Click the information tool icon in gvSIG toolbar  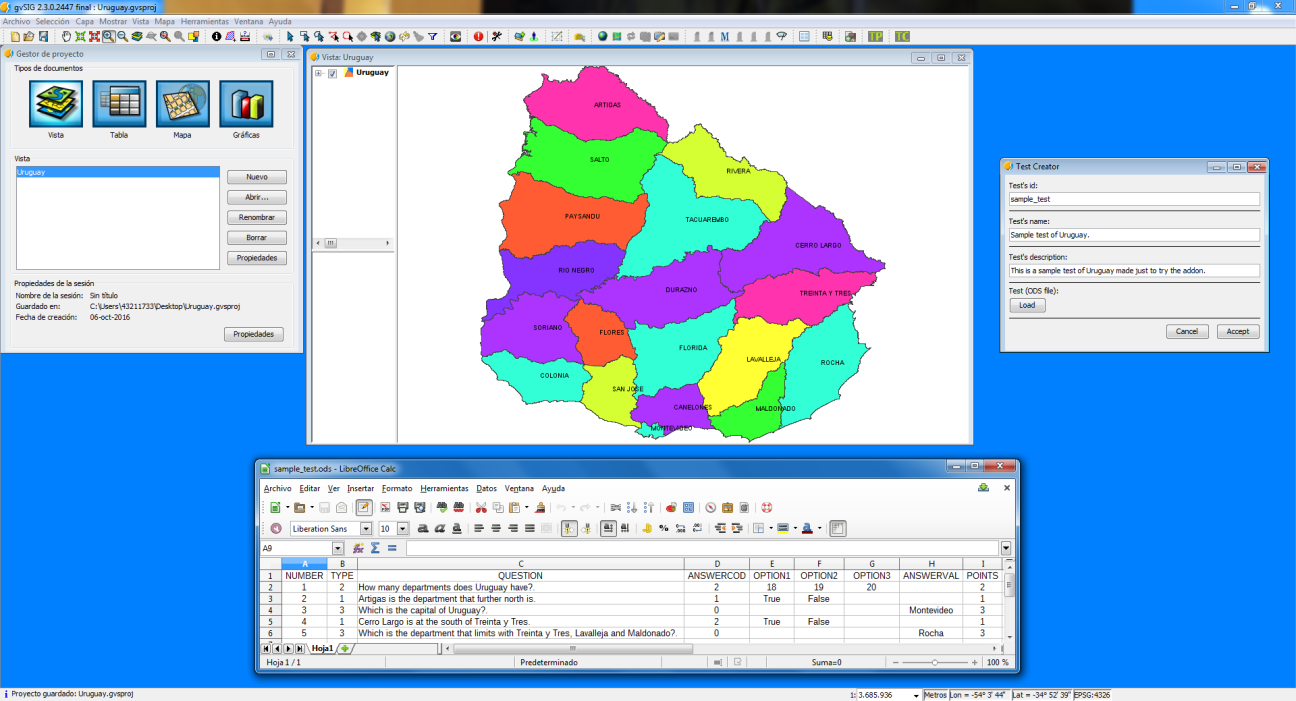click(216, 37)
